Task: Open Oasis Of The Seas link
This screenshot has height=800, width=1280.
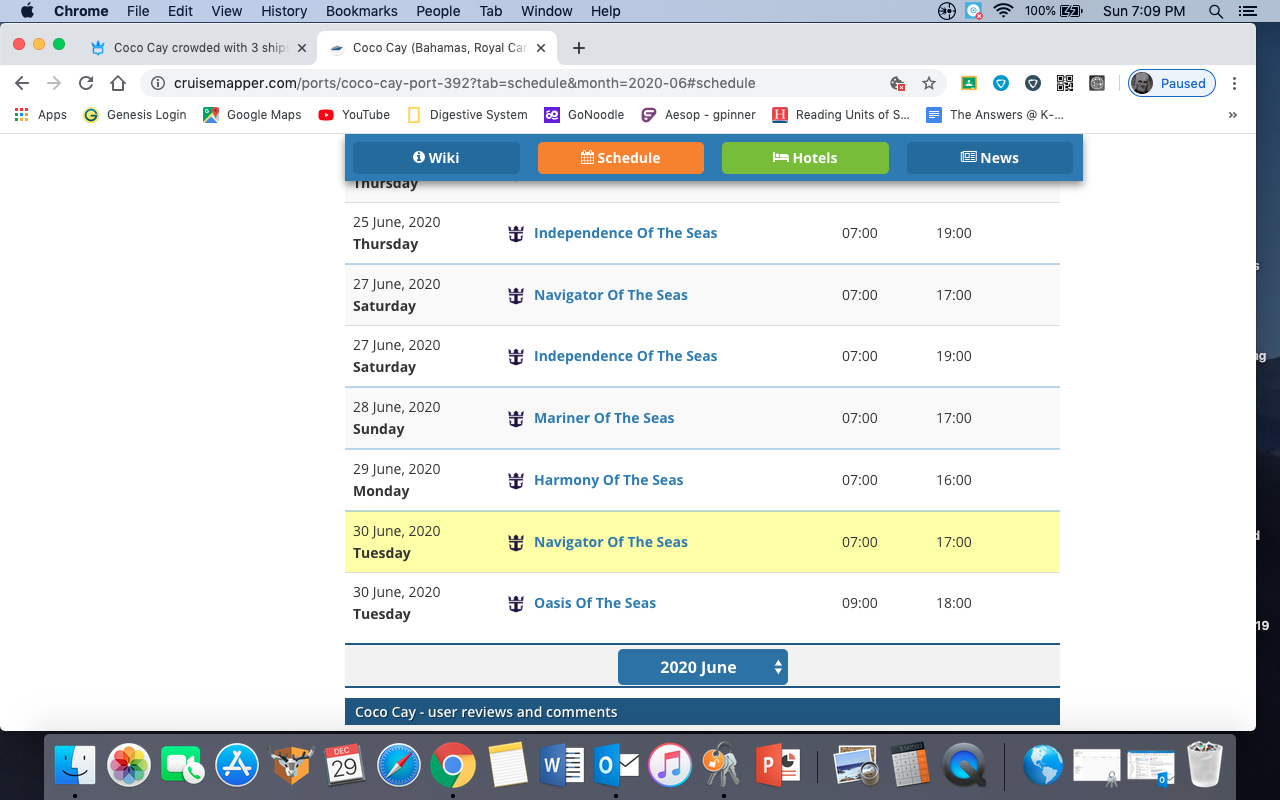Action: tap(595, 603)
